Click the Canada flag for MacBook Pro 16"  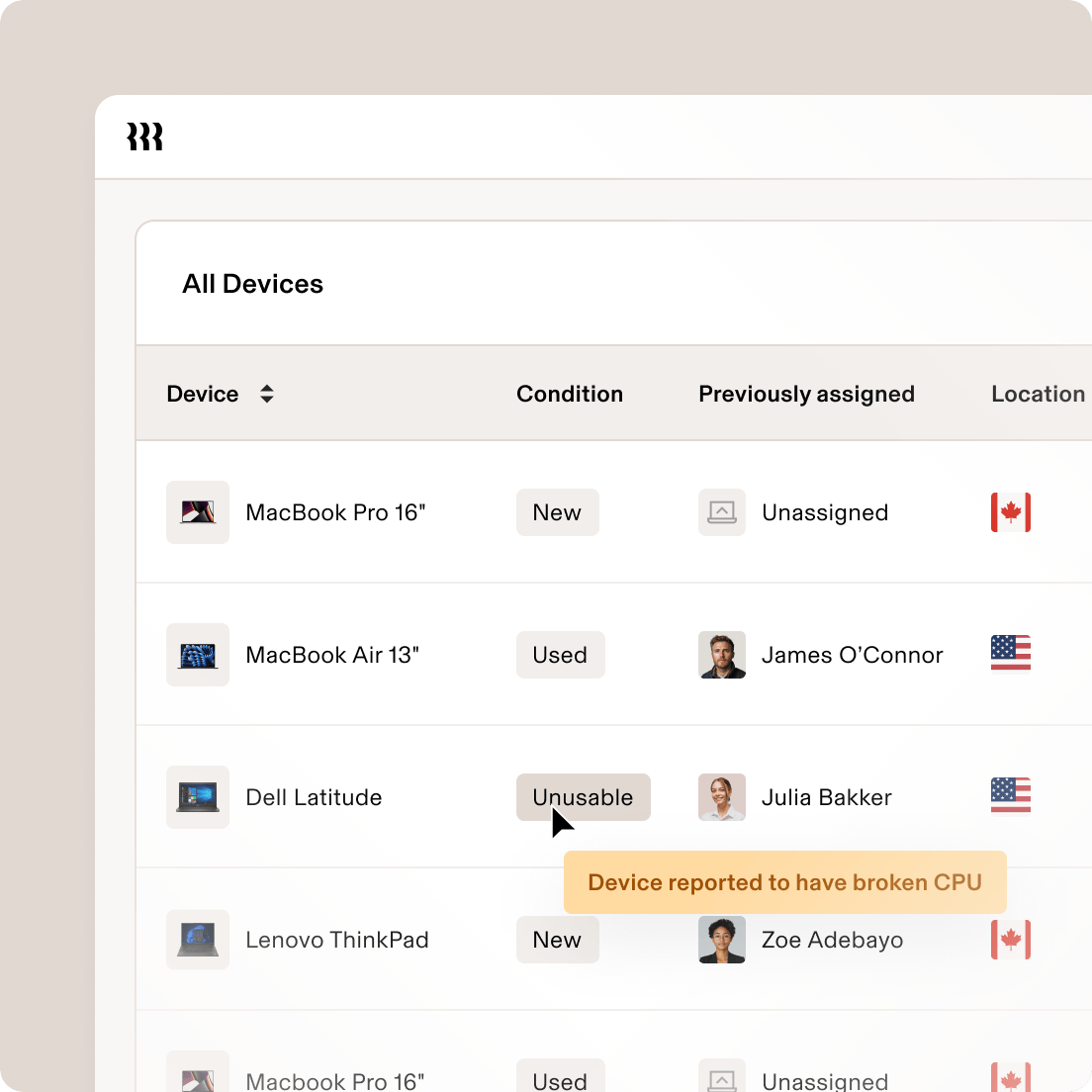coord(1010,512)
